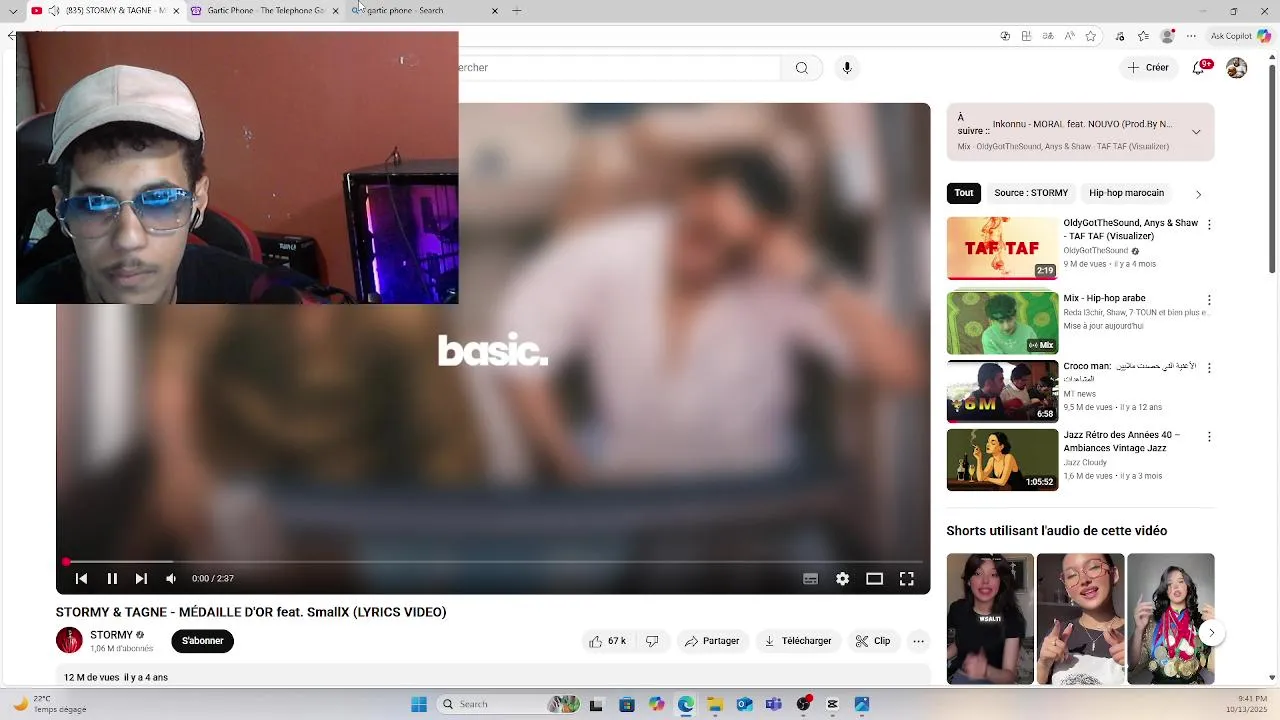Open the translate page icon
The height and width of the screenshot is (720, 1280).
pyautogui.click(x=1048, y=36)
